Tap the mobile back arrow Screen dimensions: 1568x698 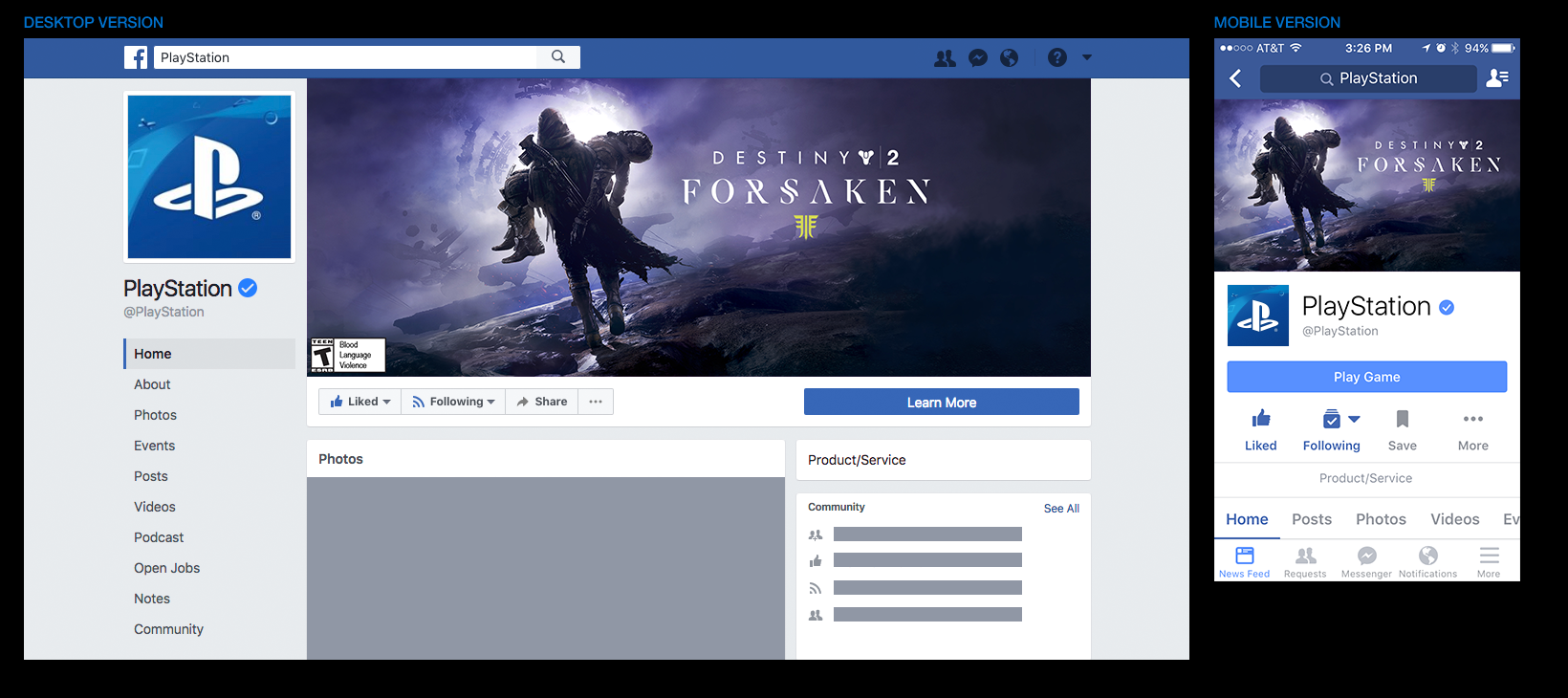[x=1235, y=78]
